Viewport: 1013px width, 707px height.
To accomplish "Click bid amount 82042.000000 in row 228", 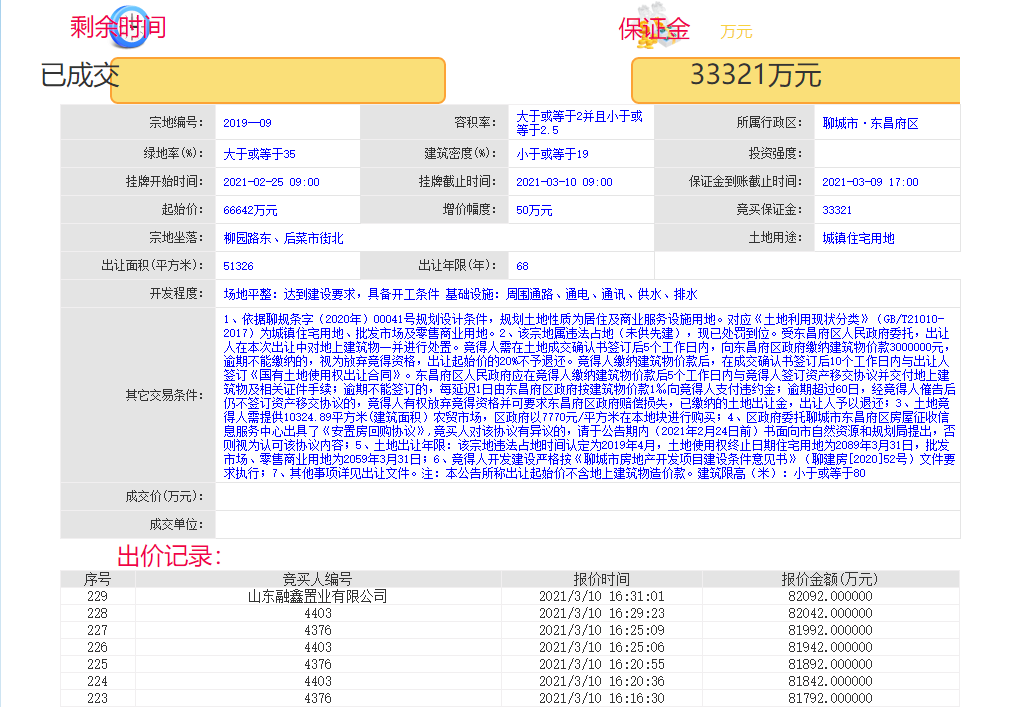I will 829,613.
